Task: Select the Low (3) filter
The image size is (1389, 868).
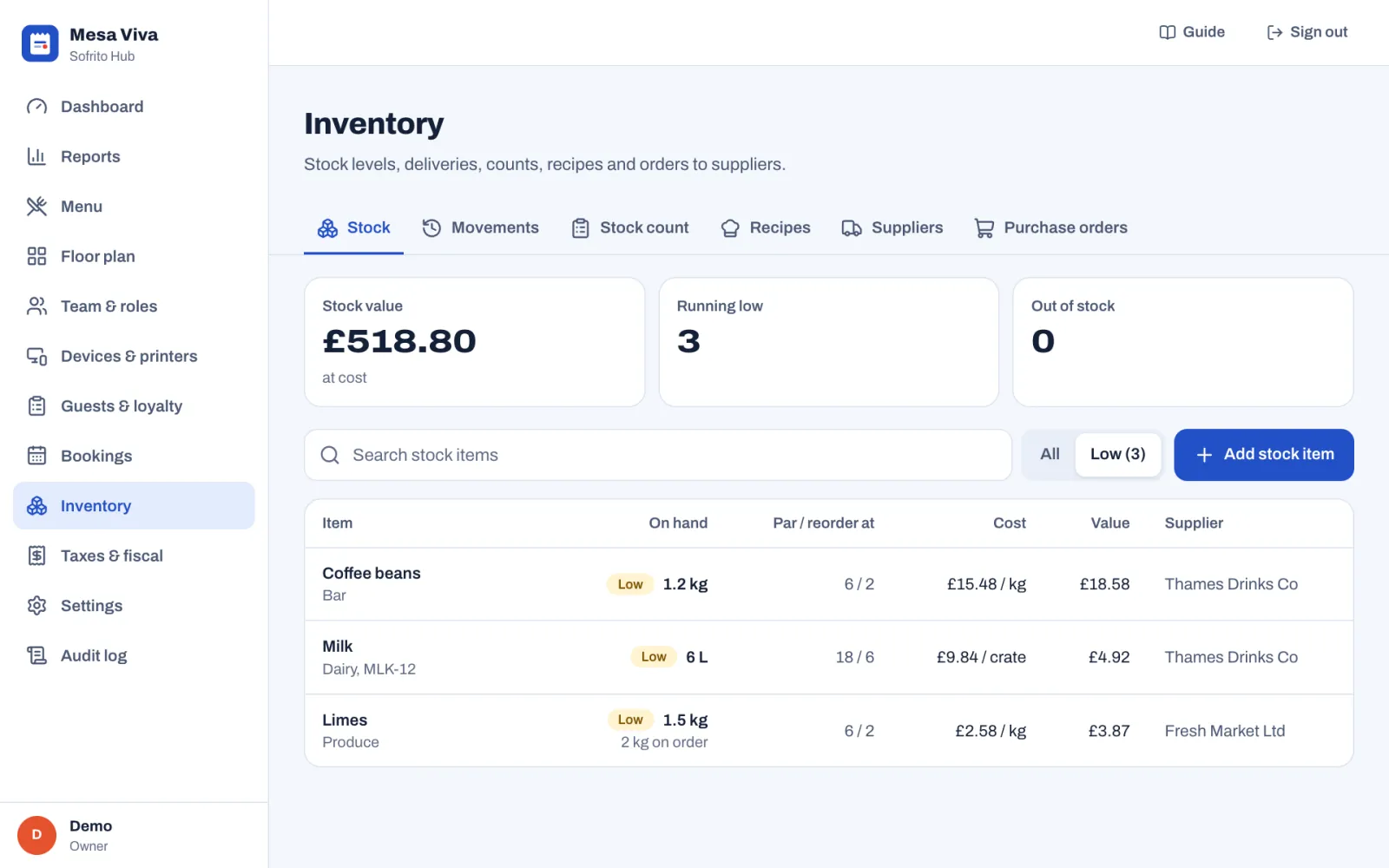Action: (1117, 454)
